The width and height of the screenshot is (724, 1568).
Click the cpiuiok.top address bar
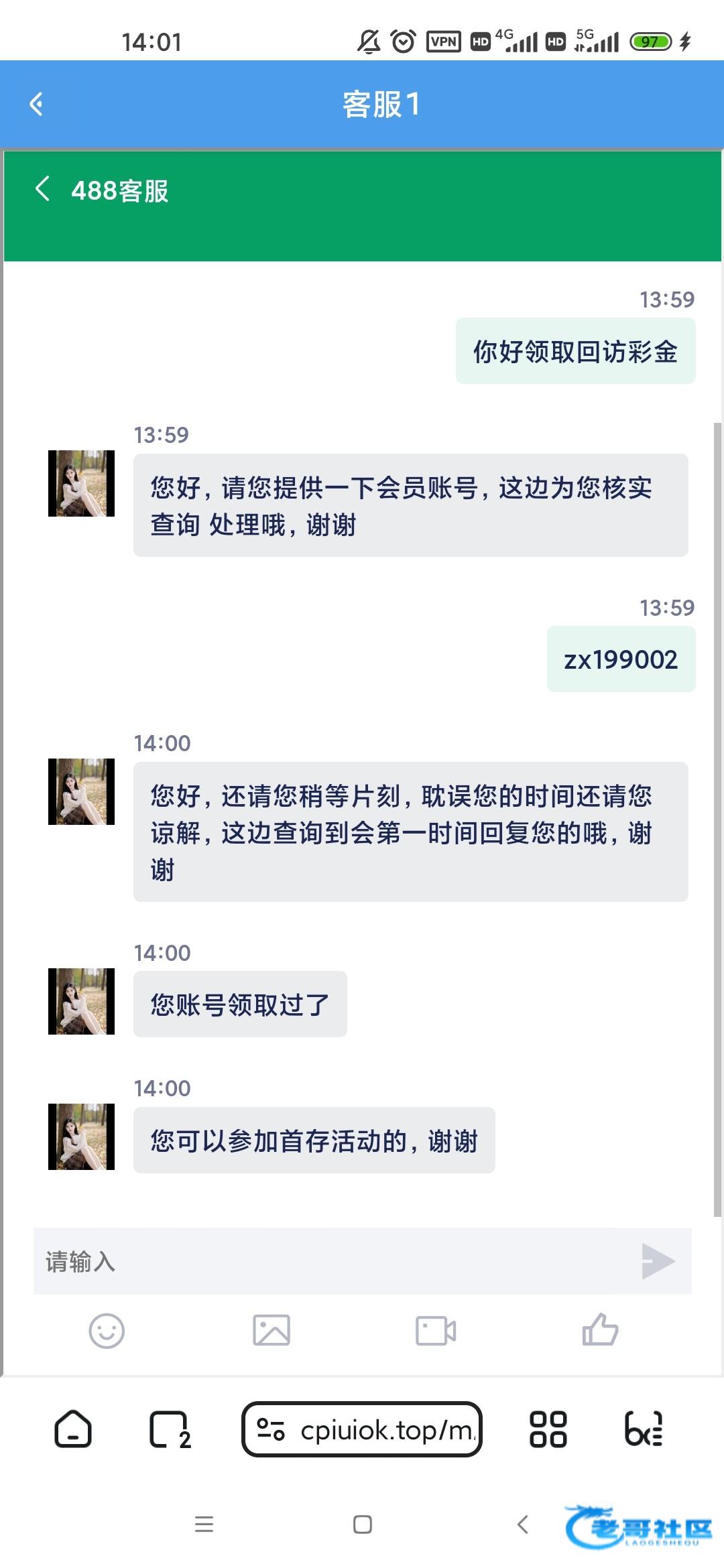[385, 1430]
